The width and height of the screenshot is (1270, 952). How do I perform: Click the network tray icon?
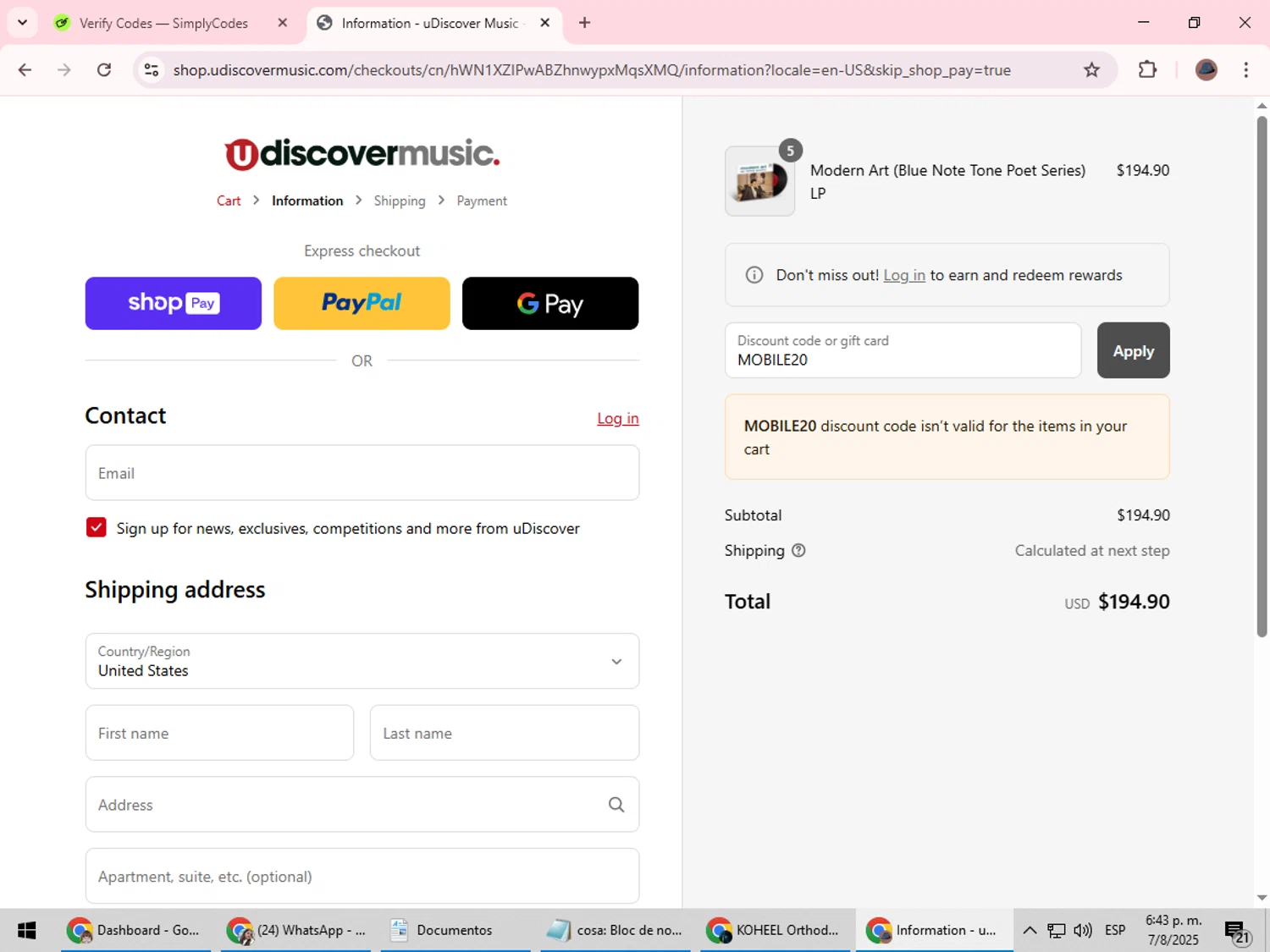[1057, 931]
